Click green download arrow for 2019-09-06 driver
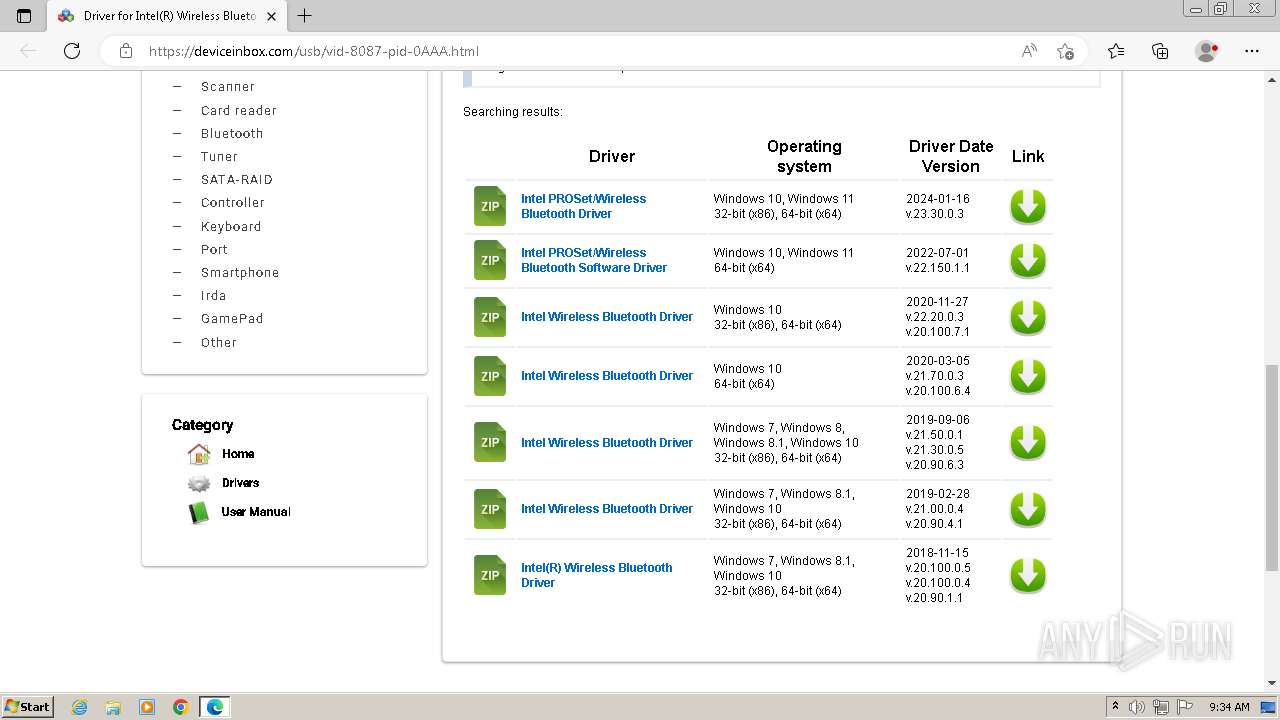The image size is (1280, 720). pyautogui.click(x=1027, y=442)
